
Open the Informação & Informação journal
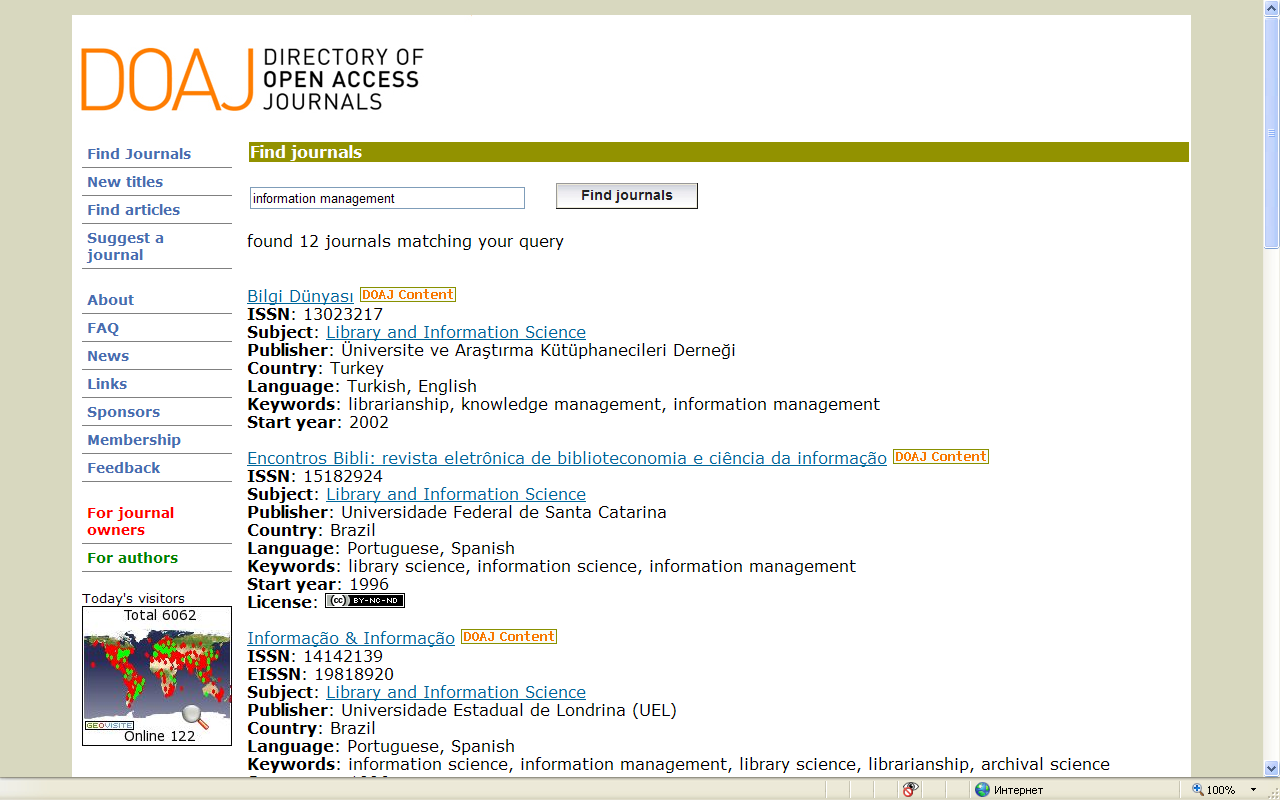[x=351, y=638]
